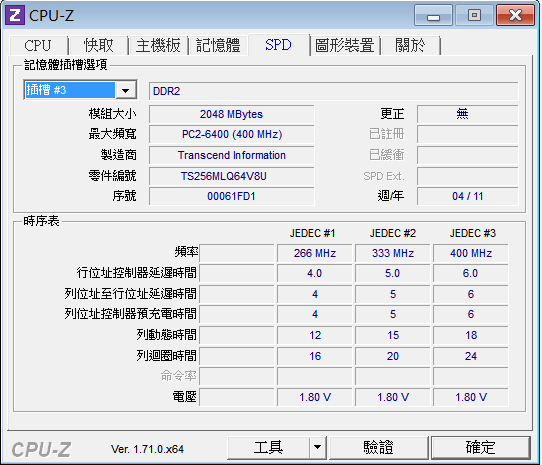
Task: Click the Ver. 1.71.0.x64 version text
Action: click(147, 449)
